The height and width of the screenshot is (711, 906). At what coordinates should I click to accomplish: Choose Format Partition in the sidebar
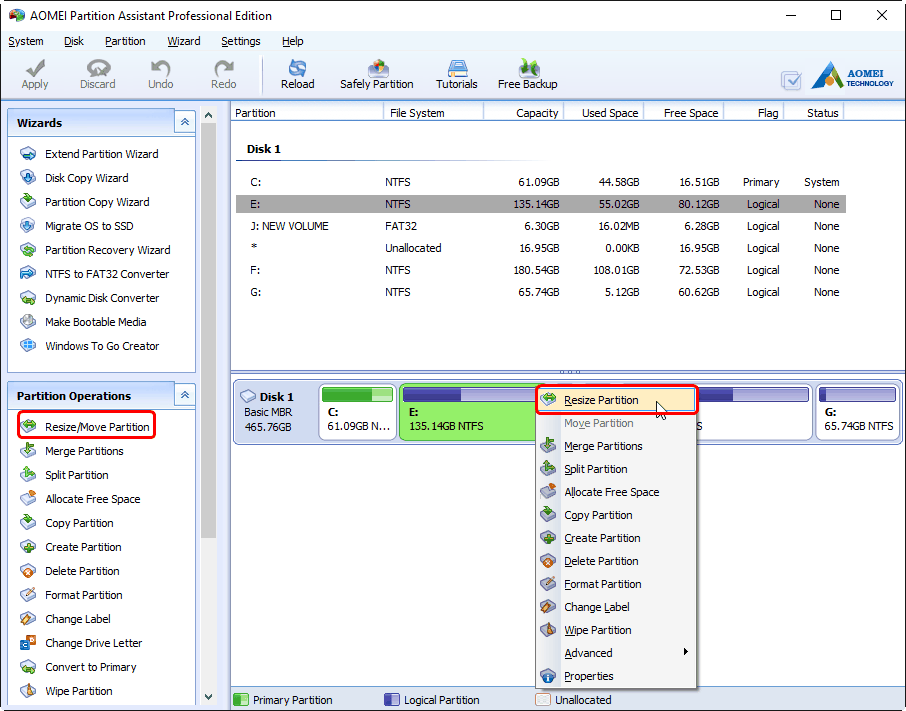pyautogui.click(x=71, y=595)
